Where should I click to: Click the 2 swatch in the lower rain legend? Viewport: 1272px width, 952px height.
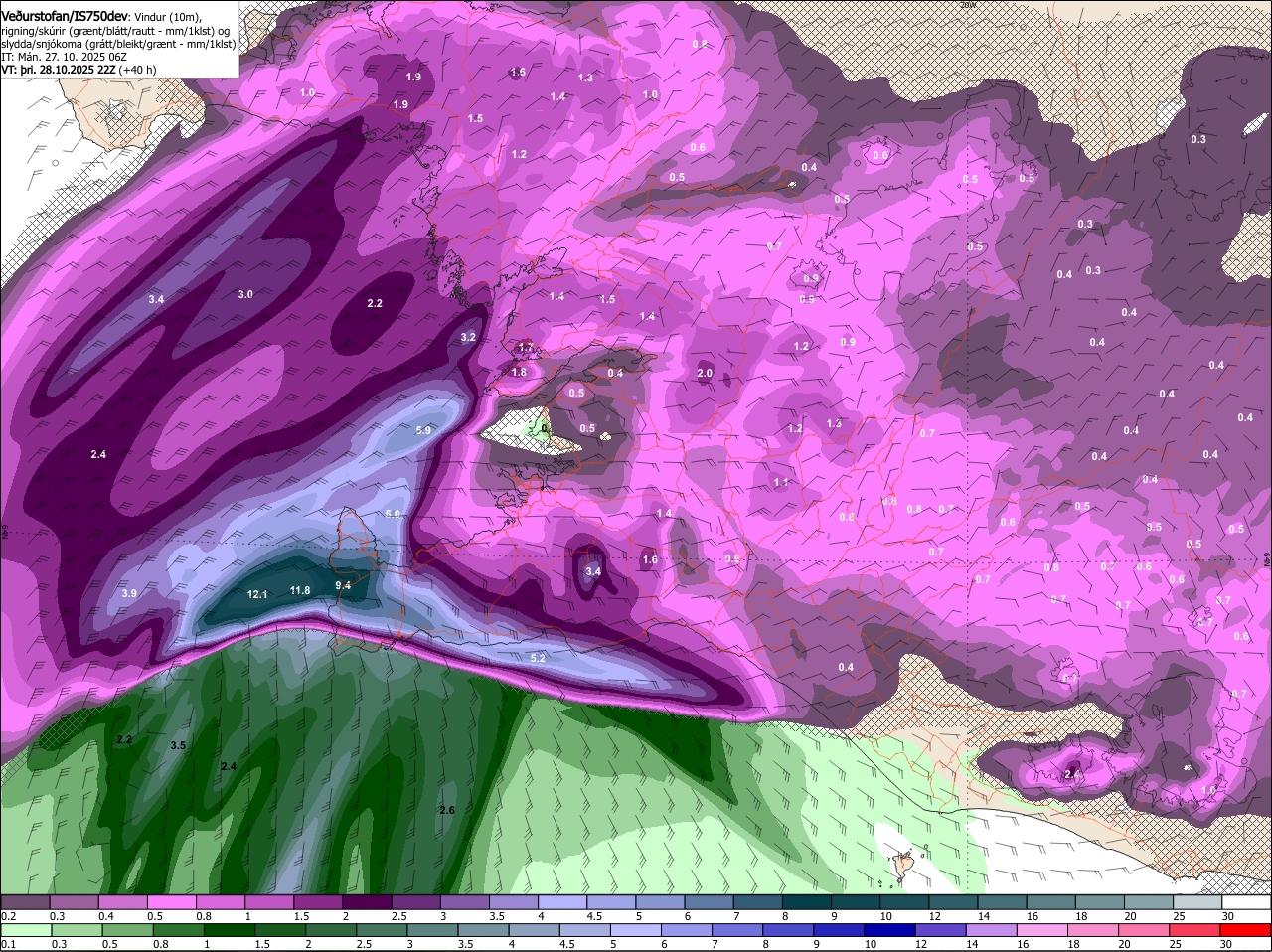(x=332, y=930)
